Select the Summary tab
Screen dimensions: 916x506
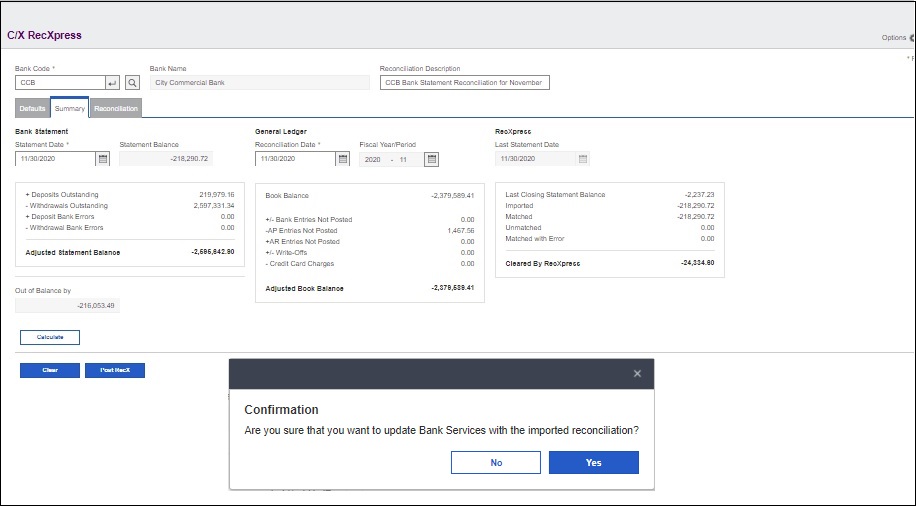point(69,108)
